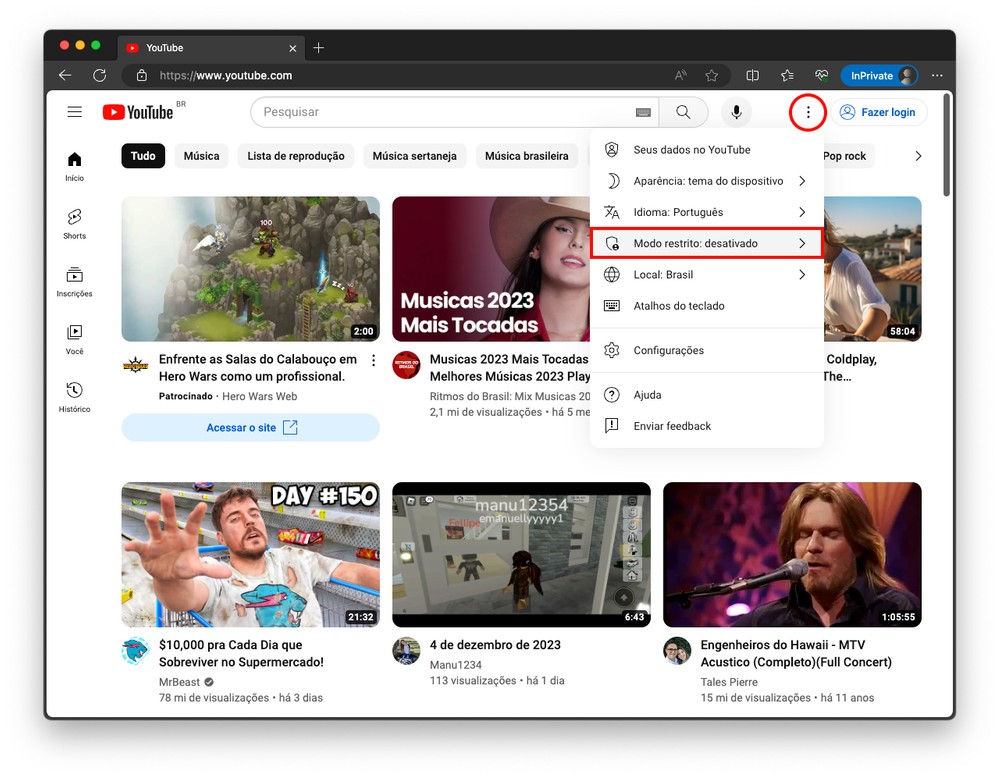Select Atalhos do teclado menu item
Viewport: 1000px width, 778px height.
coord(678,306)
